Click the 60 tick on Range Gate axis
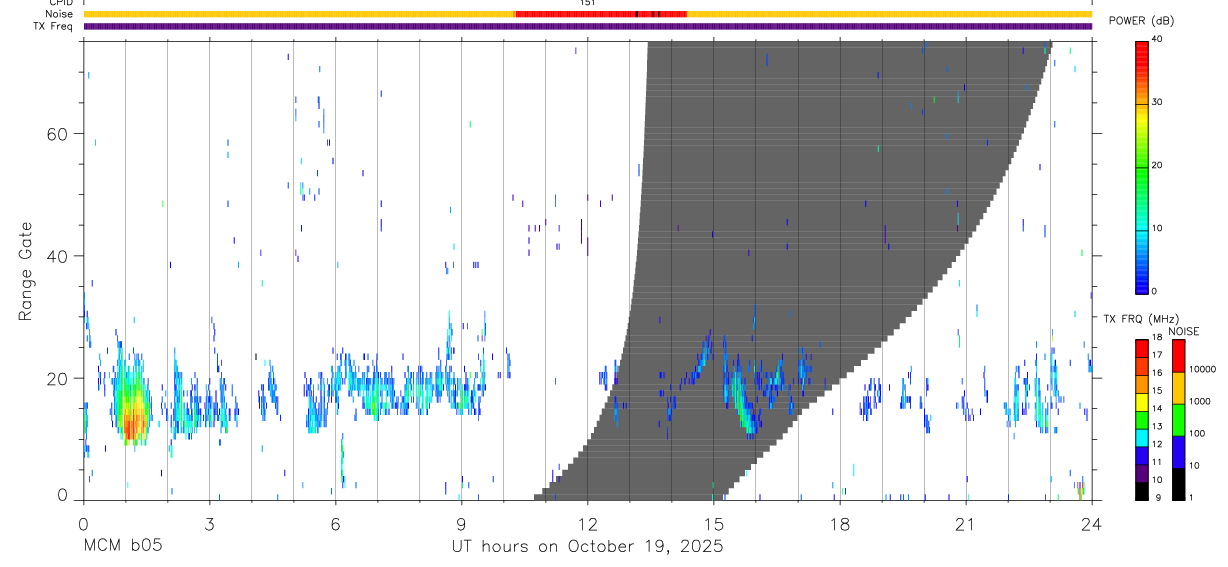1228x567 pixels. coord(56,134)
